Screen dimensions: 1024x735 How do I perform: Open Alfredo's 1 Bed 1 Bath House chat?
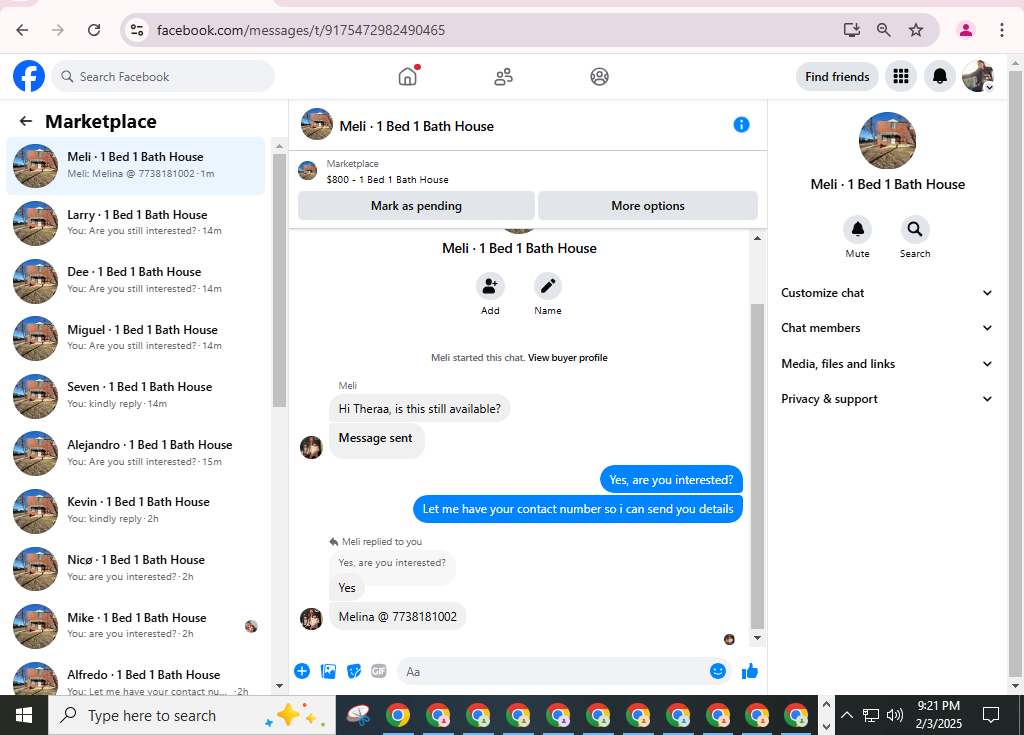pos(136,677)
